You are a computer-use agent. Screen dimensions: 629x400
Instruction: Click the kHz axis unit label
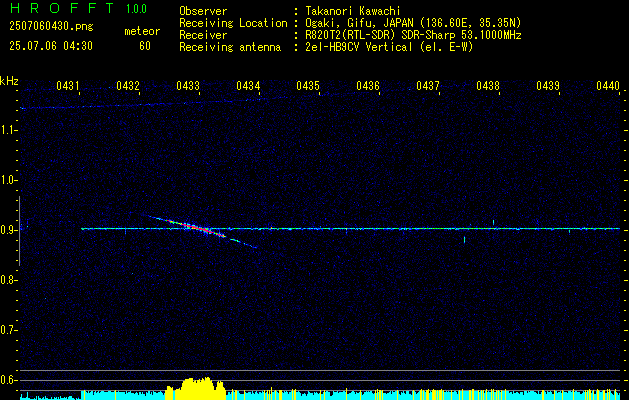click(9, 81)
